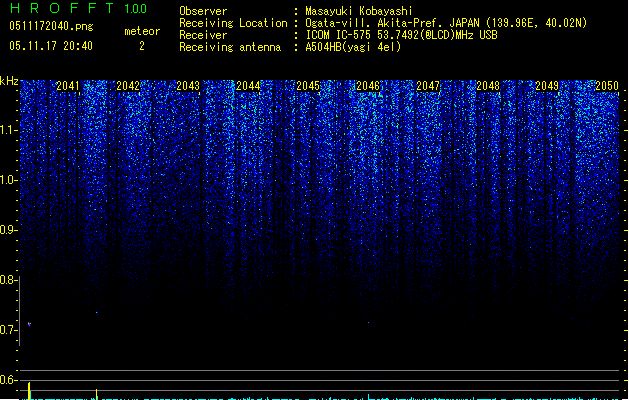Click the A504HB(yagi 4el) antenna text
Image resolution: width=629 pixels, height=400 pixels.
[353, 47]
